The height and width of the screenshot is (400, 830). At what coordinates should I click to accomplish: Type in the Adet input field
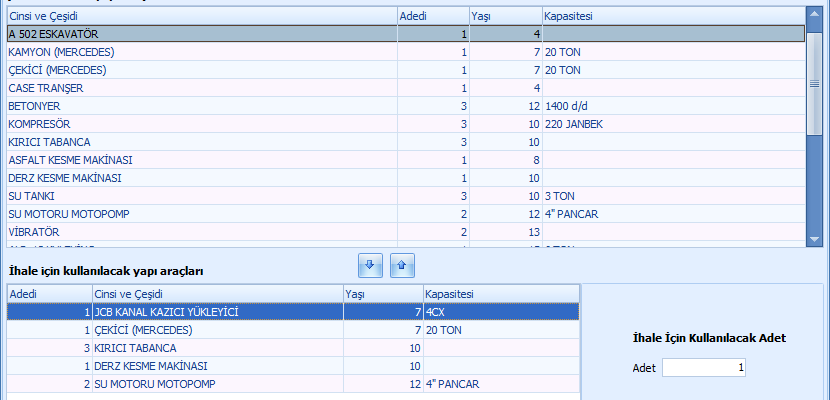704,368
